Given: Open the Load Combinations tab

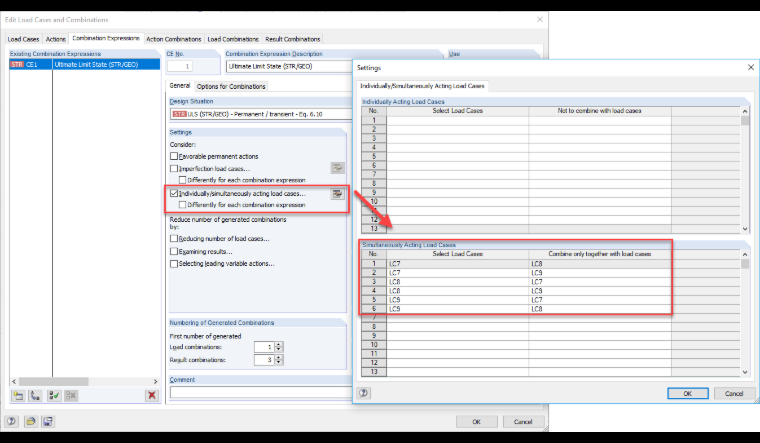Looking at the screenshot, I should [233, 39].
